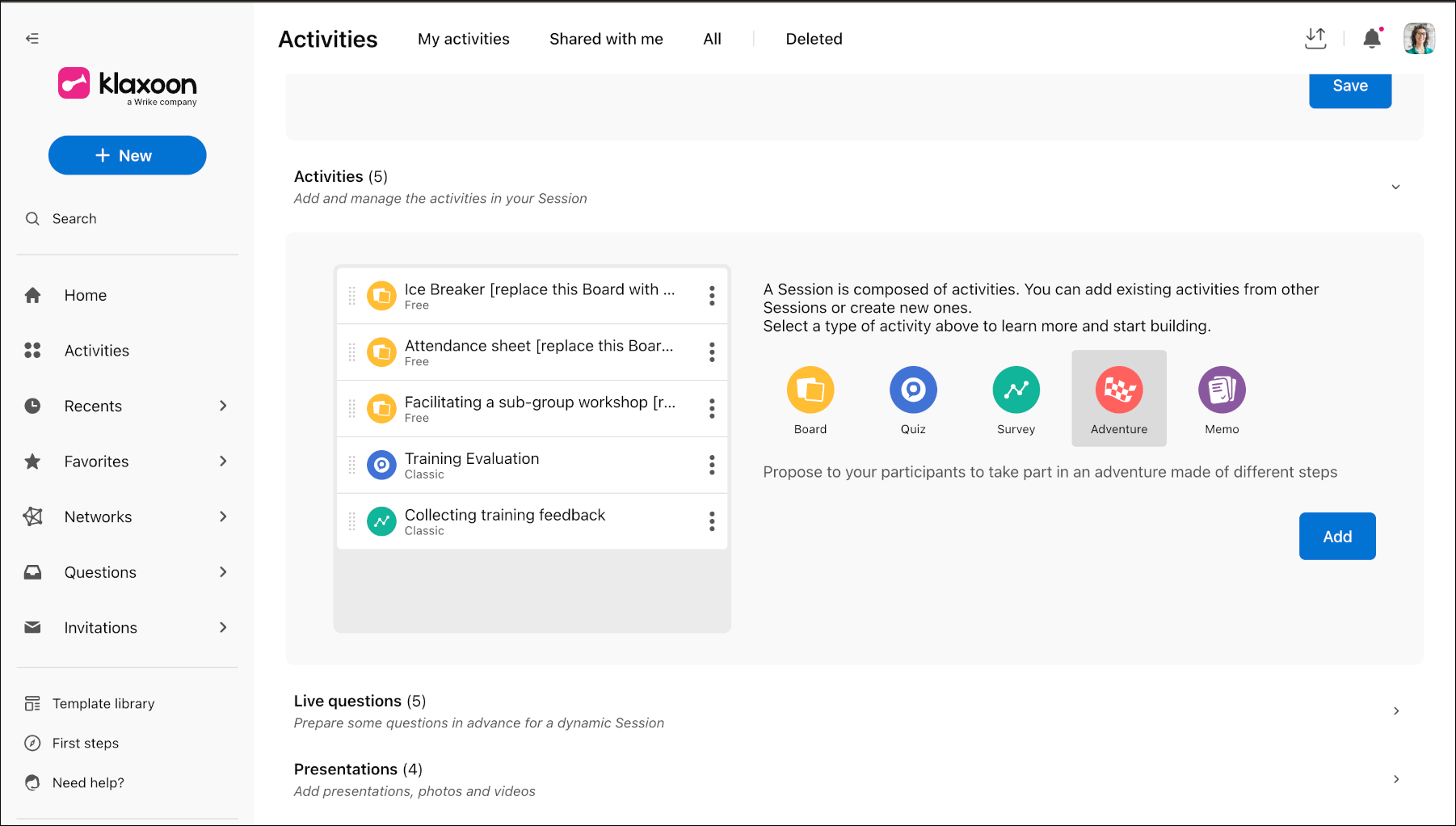Open the Template library link
This screenshot has height=826, width=1456.
coord(103,704)
